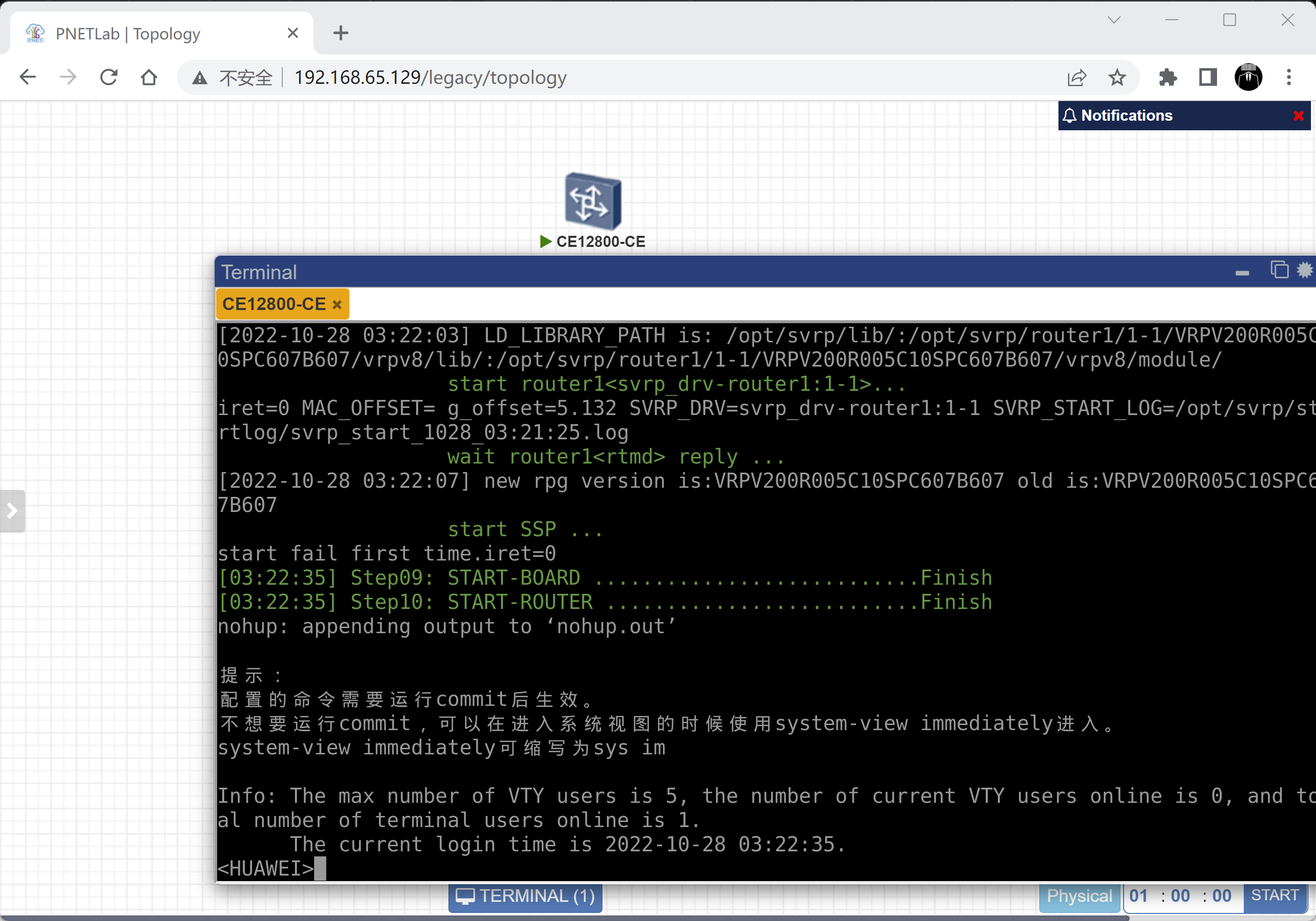Open the browser profile avatar
1316x921 pixels.
(1248, 77)
